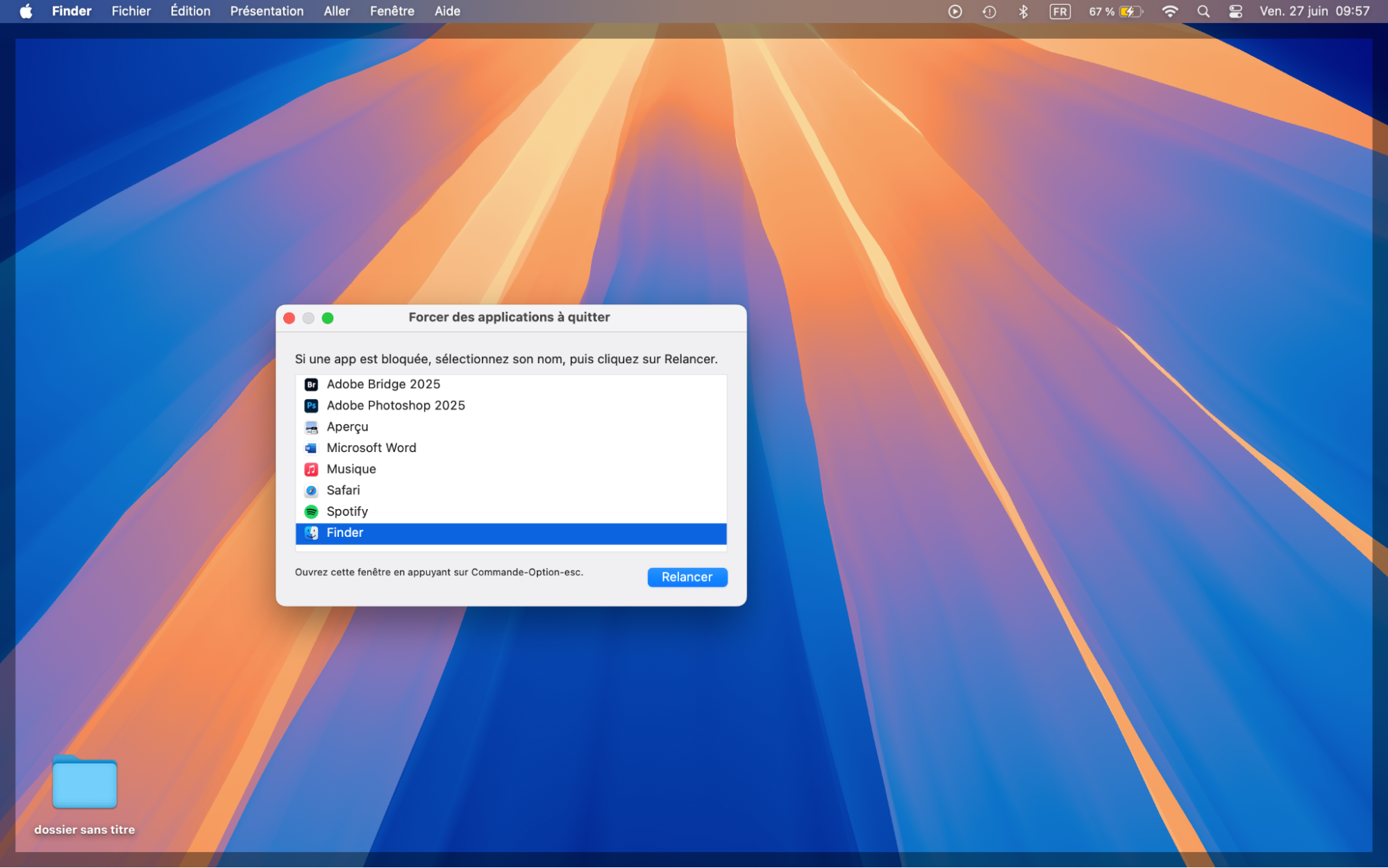Select the Microsoft Word icon in the list
This screenshot has width=1388, height=868.
tap(311, 448)
